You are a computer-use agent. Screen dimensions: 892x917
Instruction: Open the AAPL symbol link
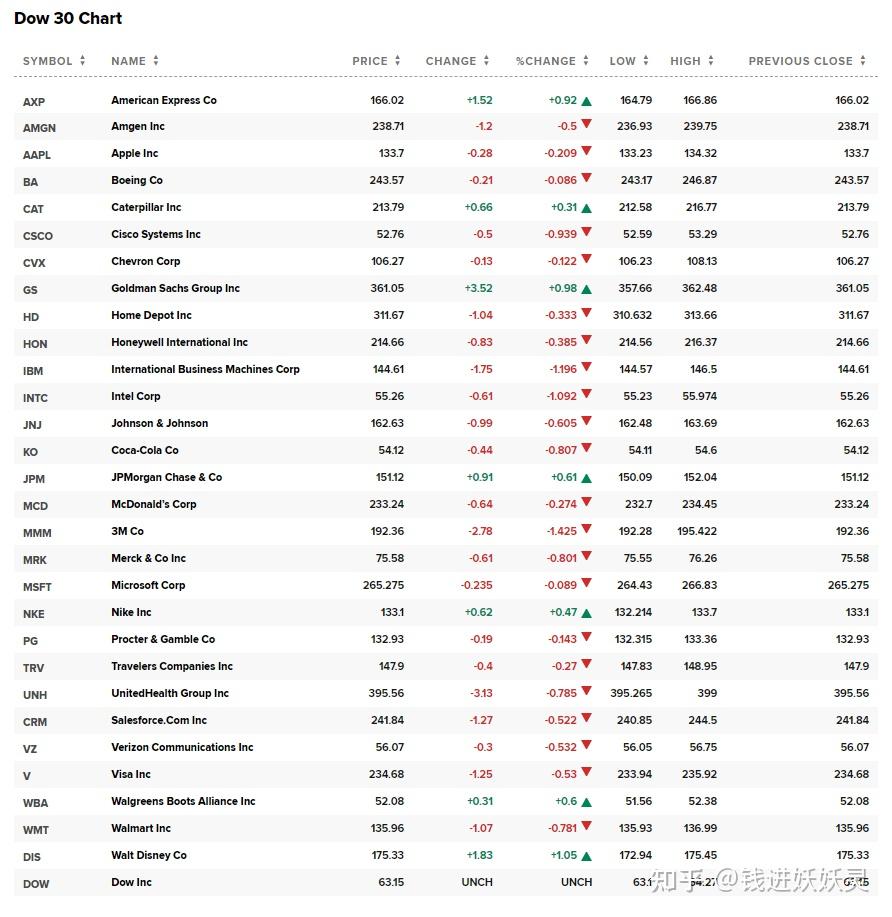(37, 155)
